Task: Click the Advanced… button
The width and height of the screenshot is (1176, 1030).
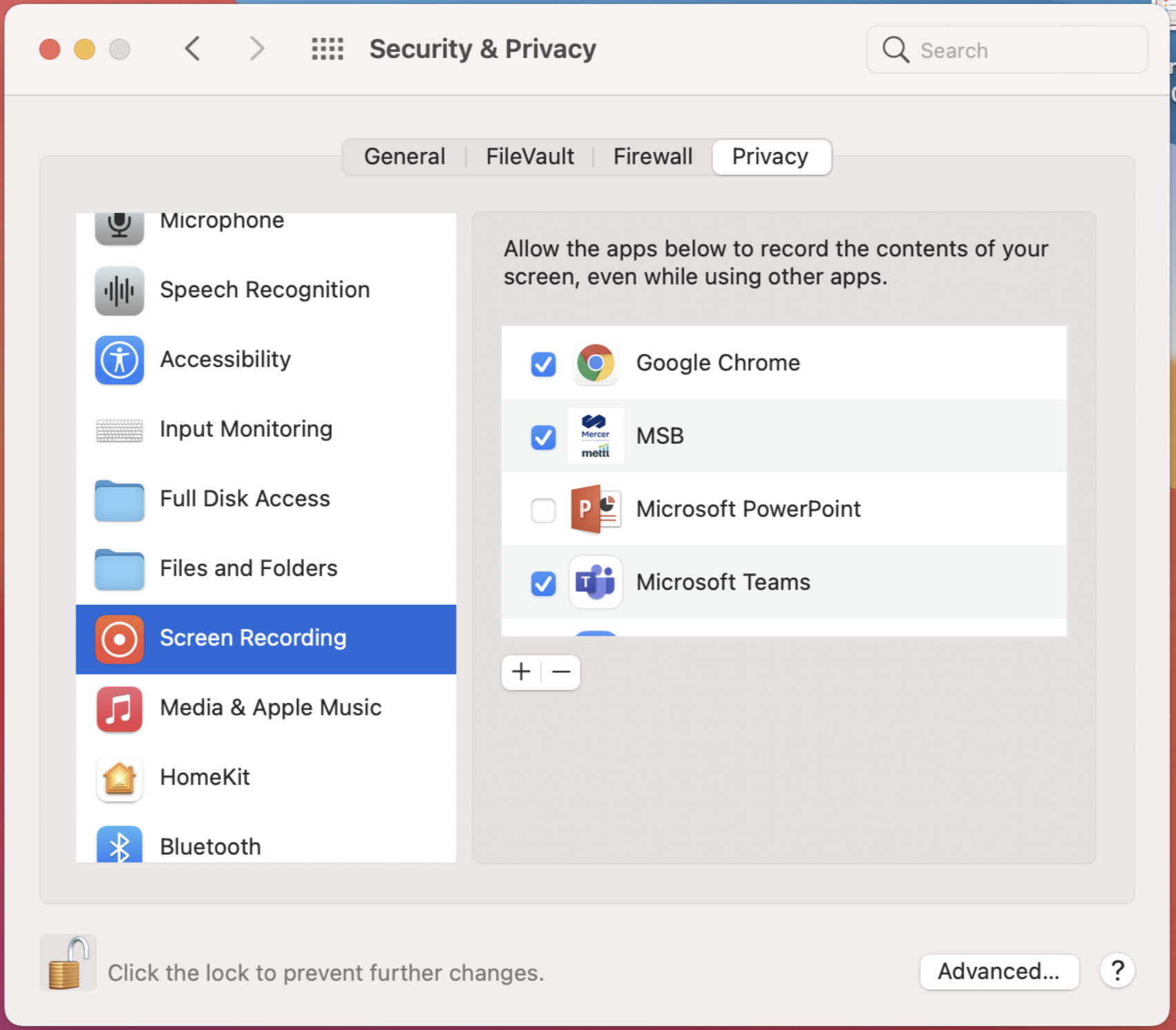Action: pyautogui.click(x=999, y=971)
